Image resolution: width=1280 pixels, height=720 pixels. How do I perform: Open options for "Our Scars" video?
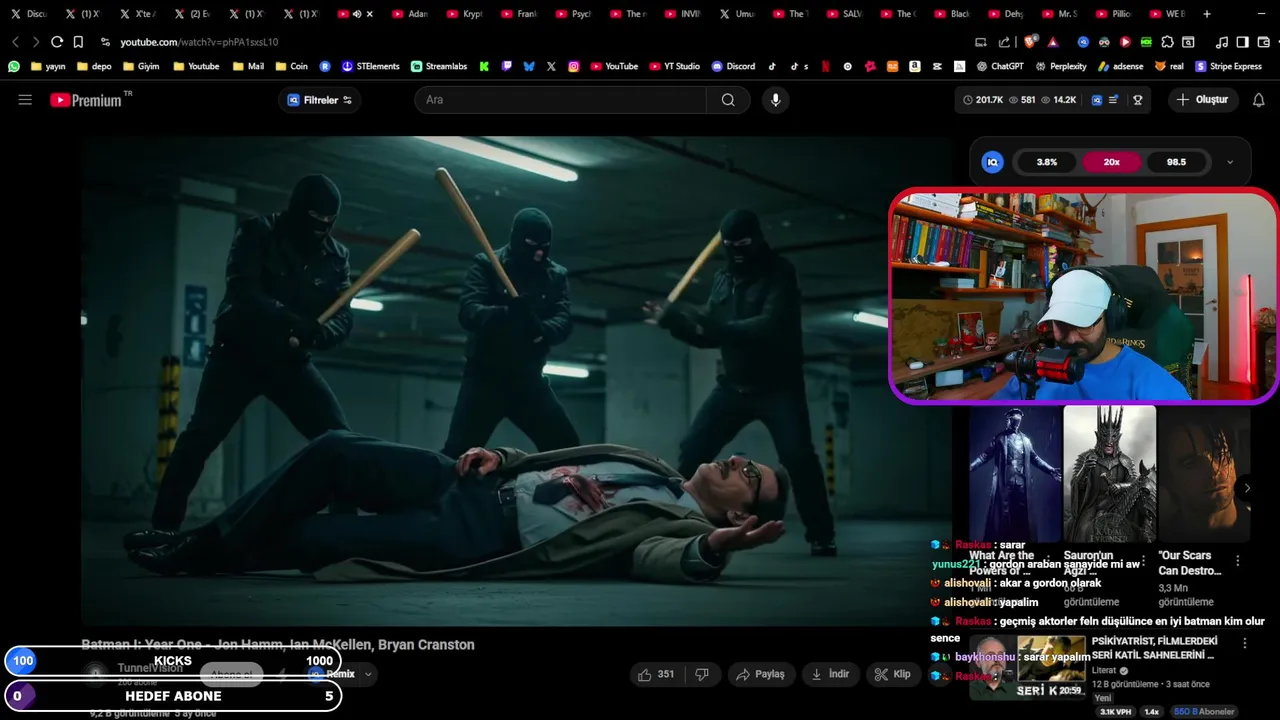pos(1238,561)
